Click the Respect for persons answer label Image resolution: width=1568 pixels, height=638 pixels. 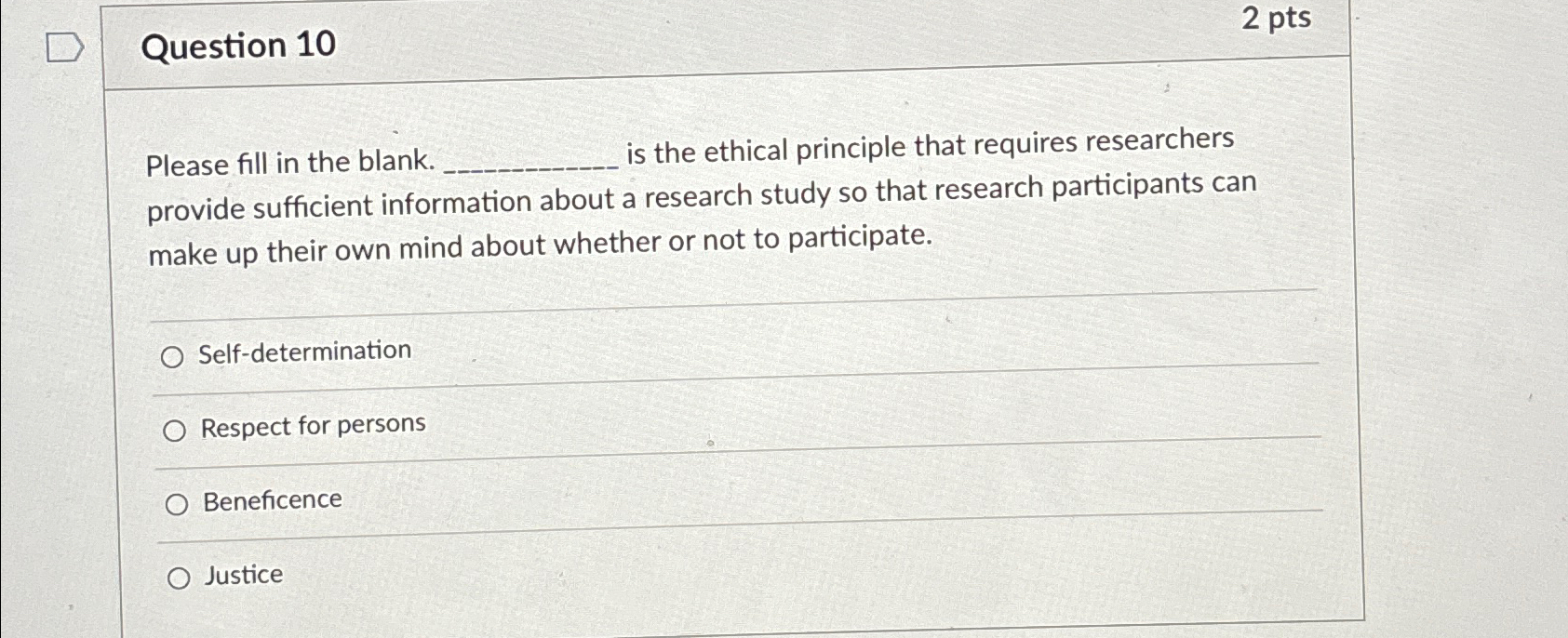[x=313, y=425]
